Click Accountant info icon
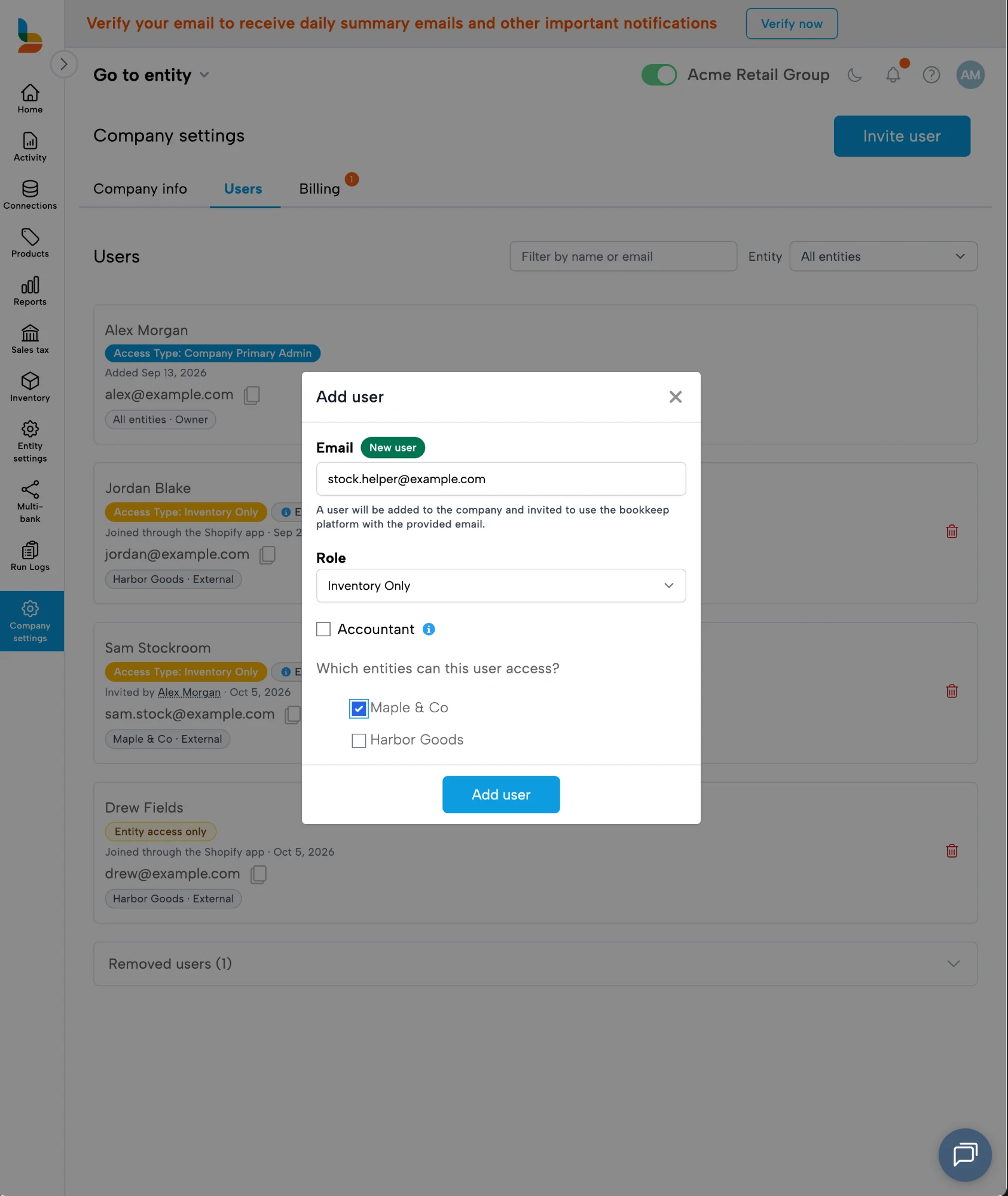 tap(429, 629)
